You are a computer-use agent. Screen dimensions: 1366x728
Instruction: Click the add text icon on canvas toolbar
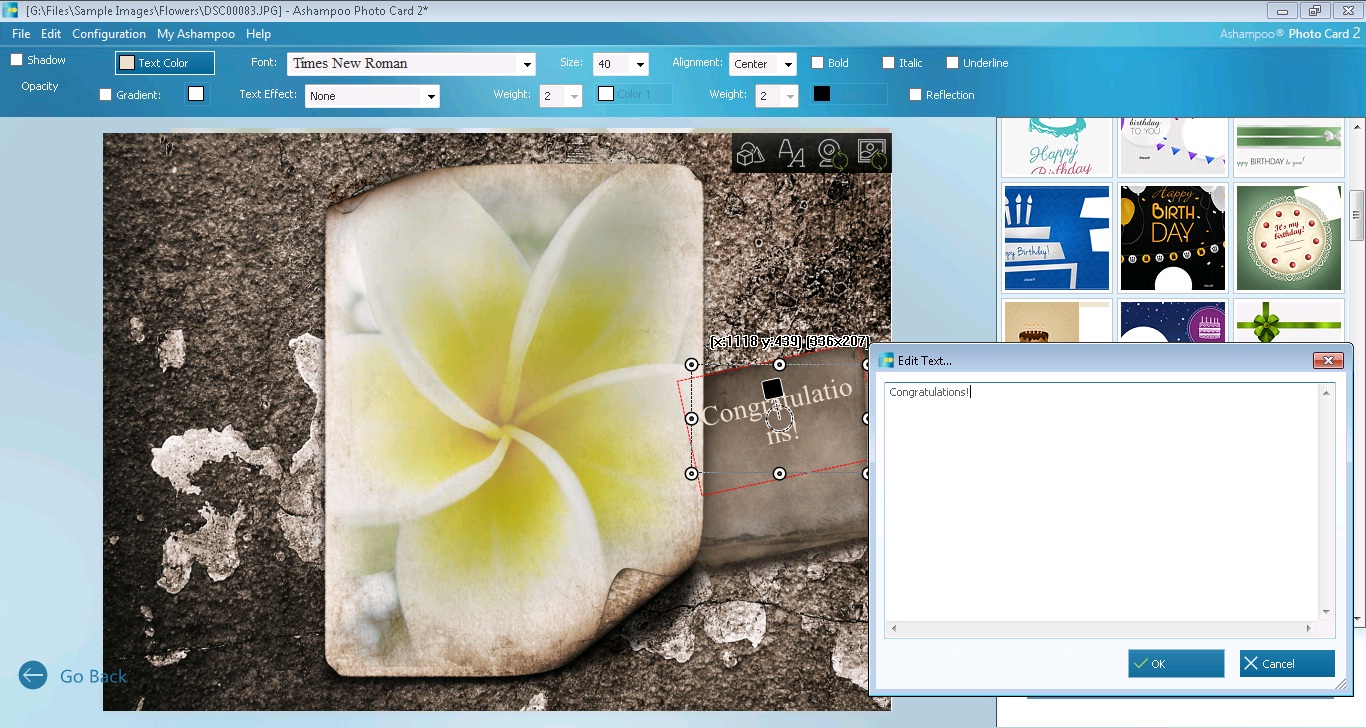(791, 153)
